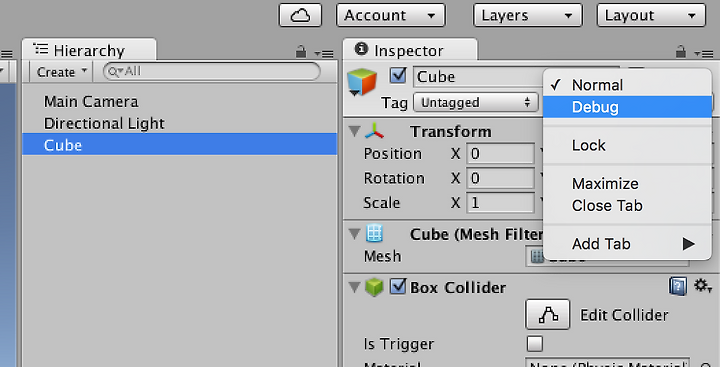
Task: Open the Layers dropdown
Action: click(528, 15)
